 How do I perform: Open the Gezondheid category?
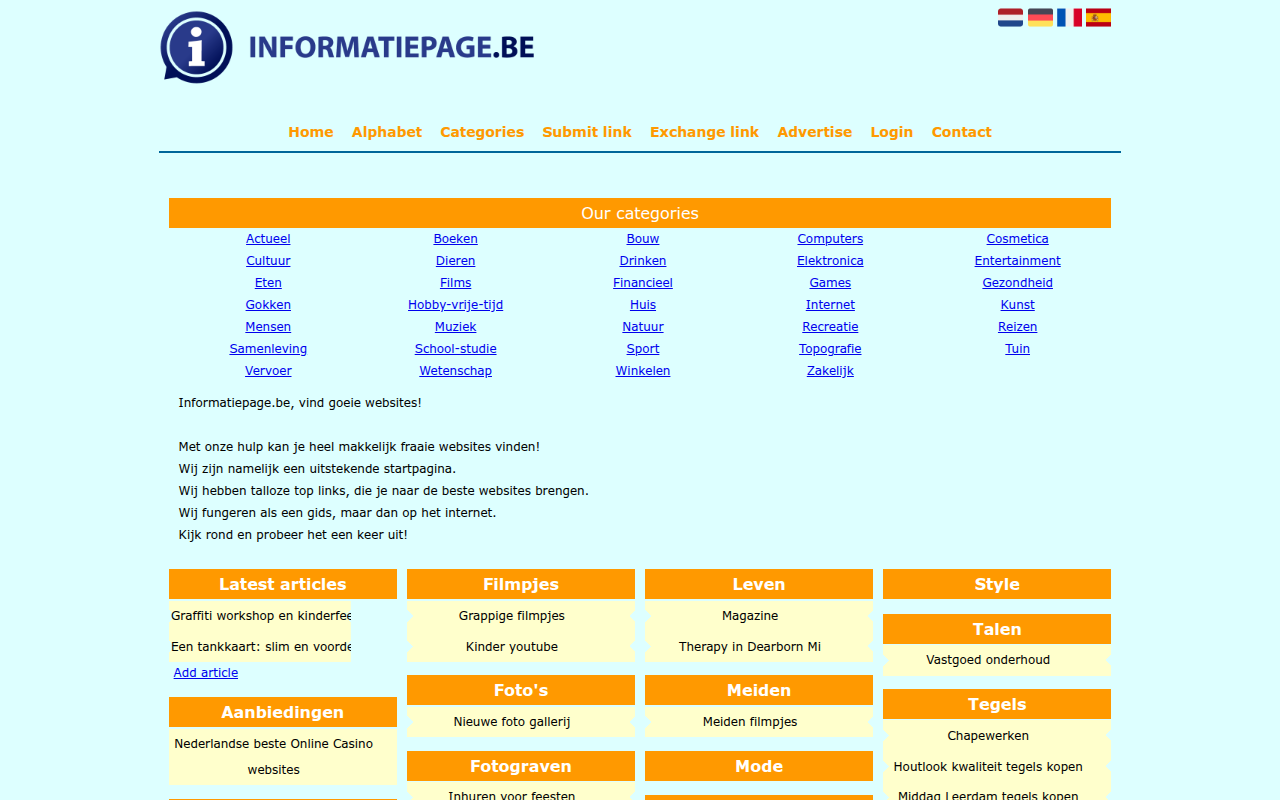pyautogui.click(x=1018, y=283)
